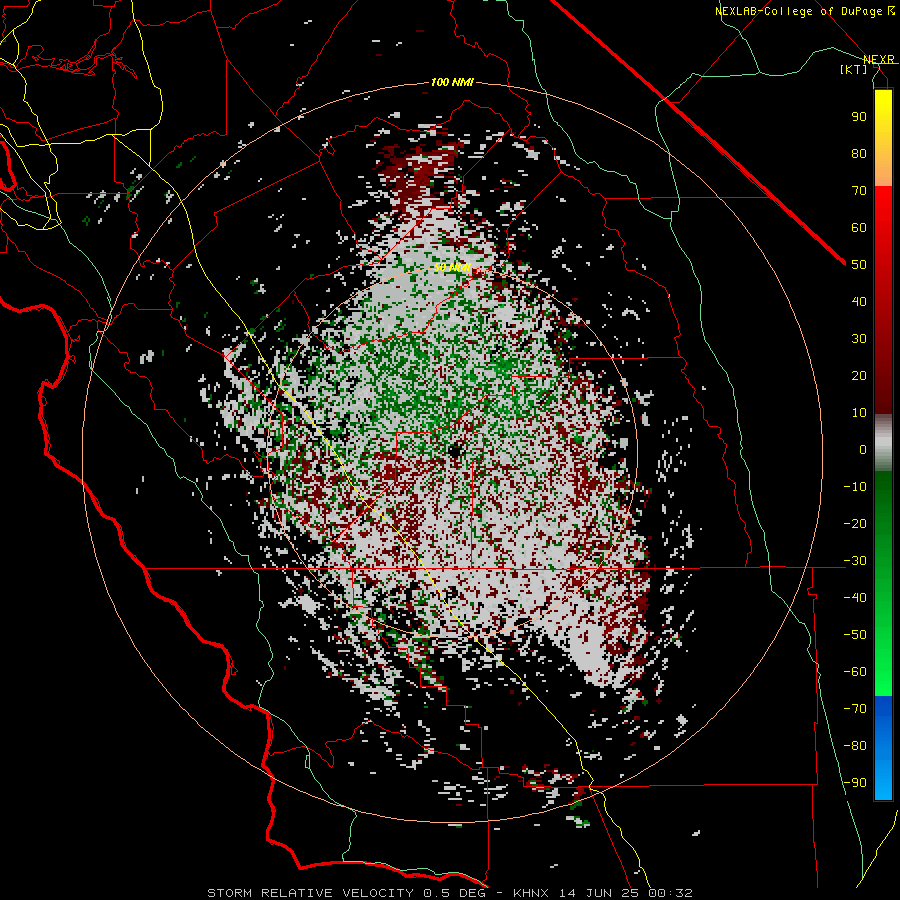
Task: Click the 0 value on velocity scale
Action: 863,450
